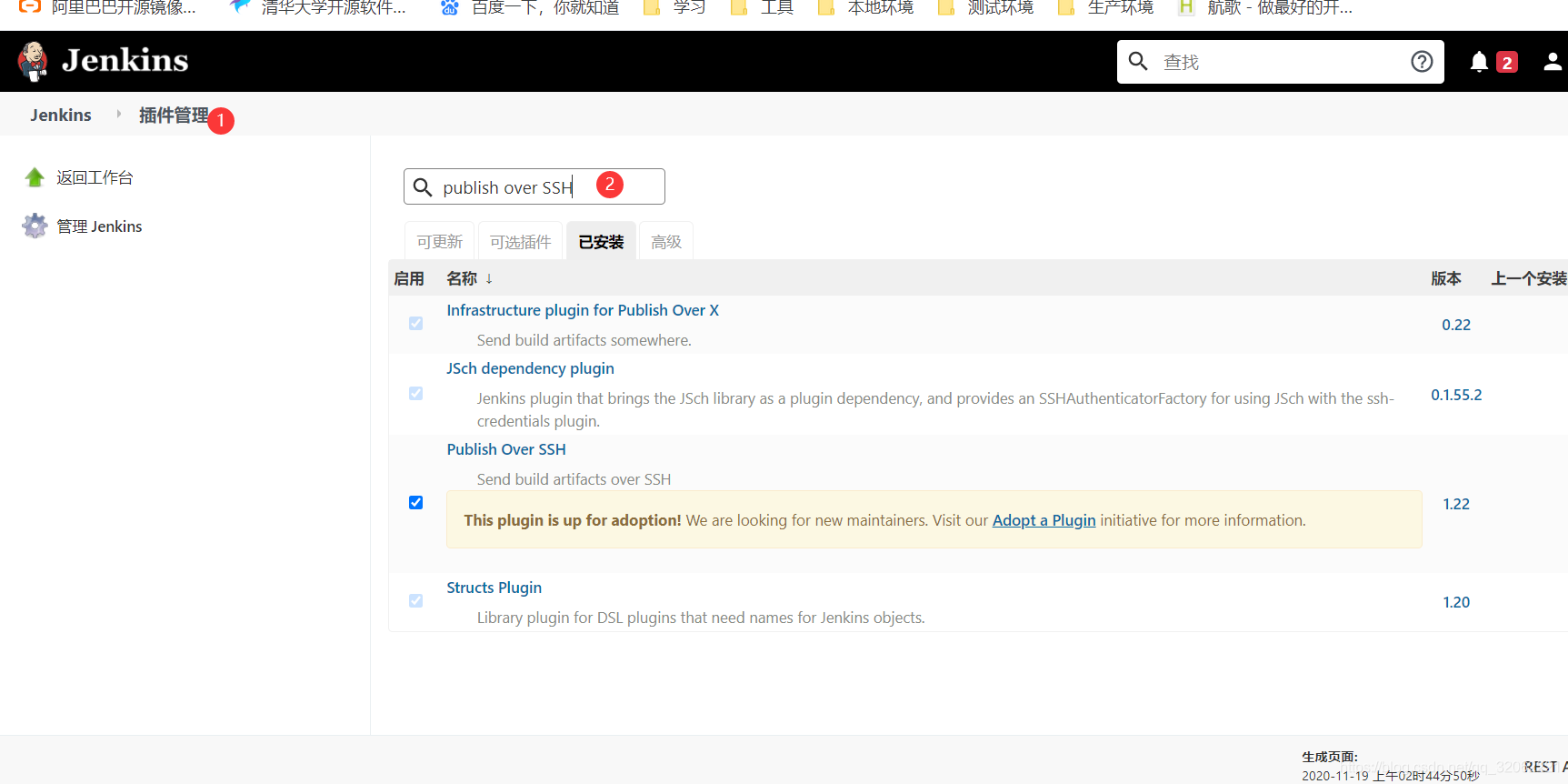
Task: Click the header search magnifier icon
Action: [x=1138, y=61]
